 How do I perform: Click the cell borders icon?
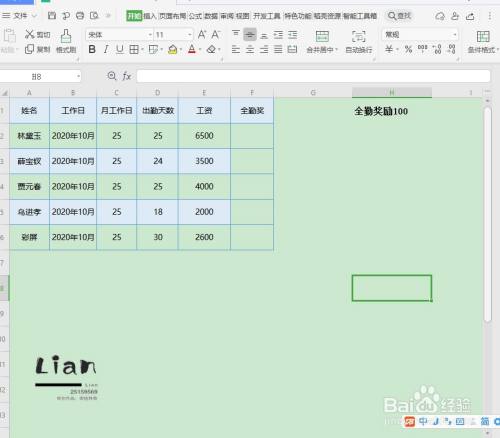point(134,49)
